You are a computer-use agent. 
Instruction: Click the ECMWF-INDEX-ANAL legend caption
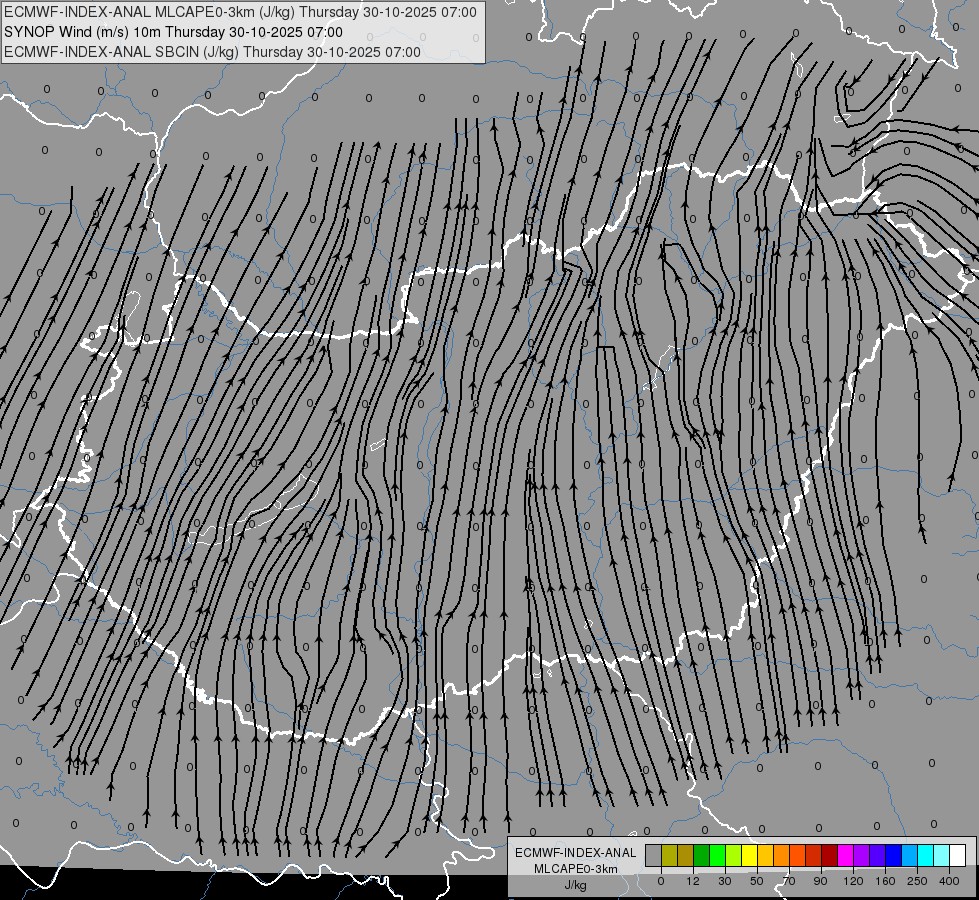(x=576, y=853)
